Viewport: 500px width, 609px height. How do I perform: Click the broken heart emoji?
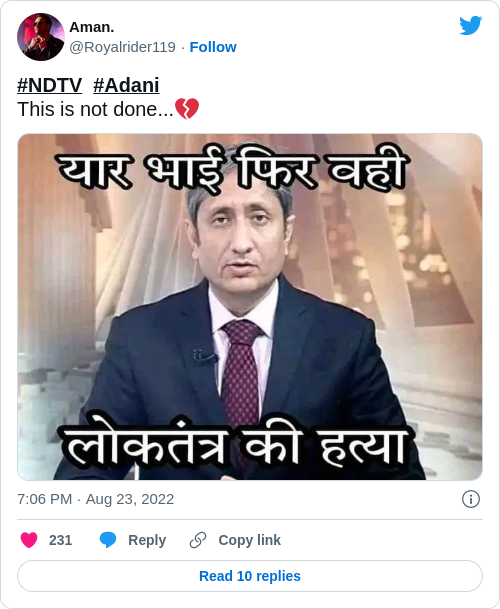pos(187,109)
